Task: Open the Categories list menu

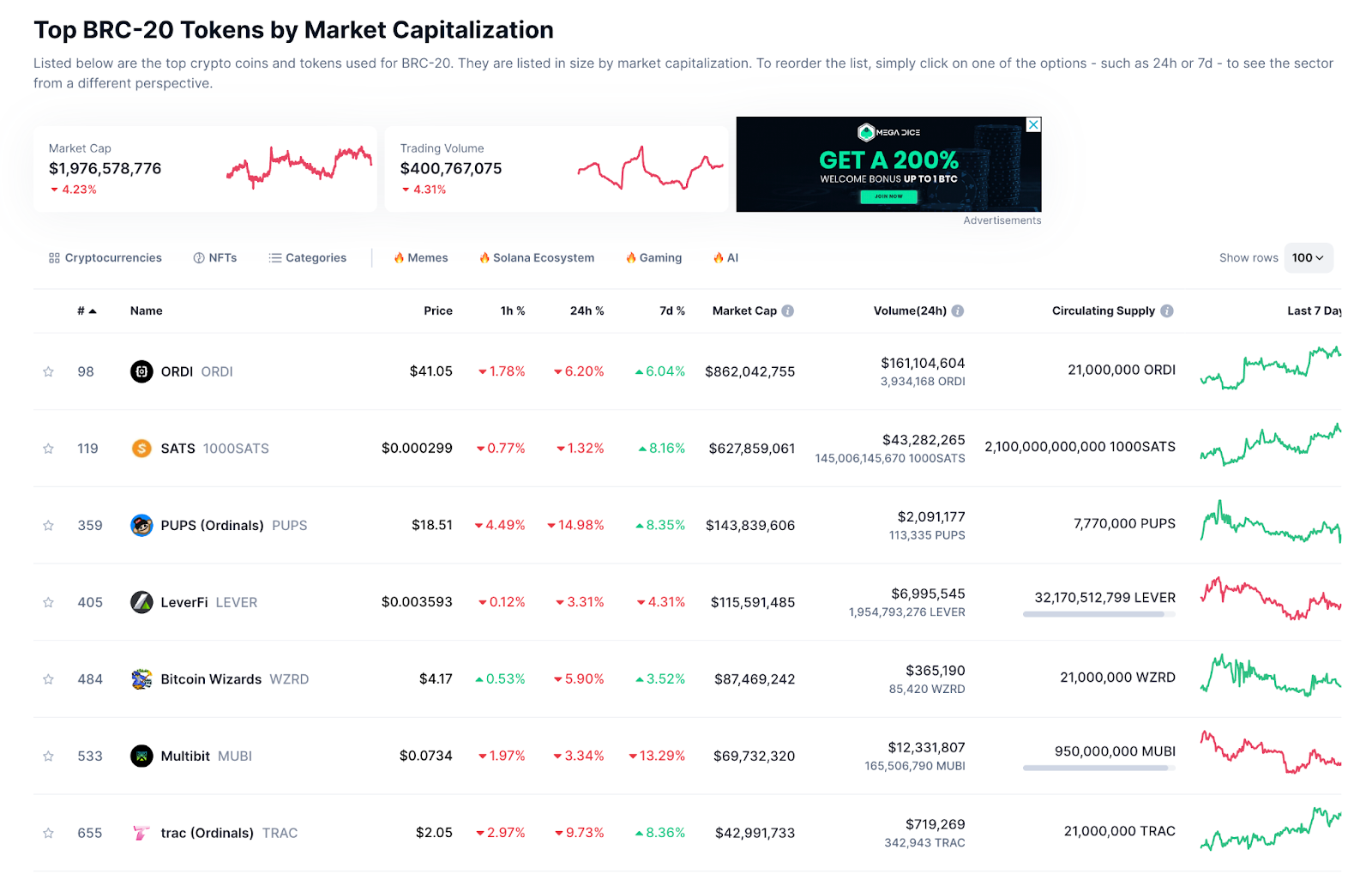Action: 307,258
